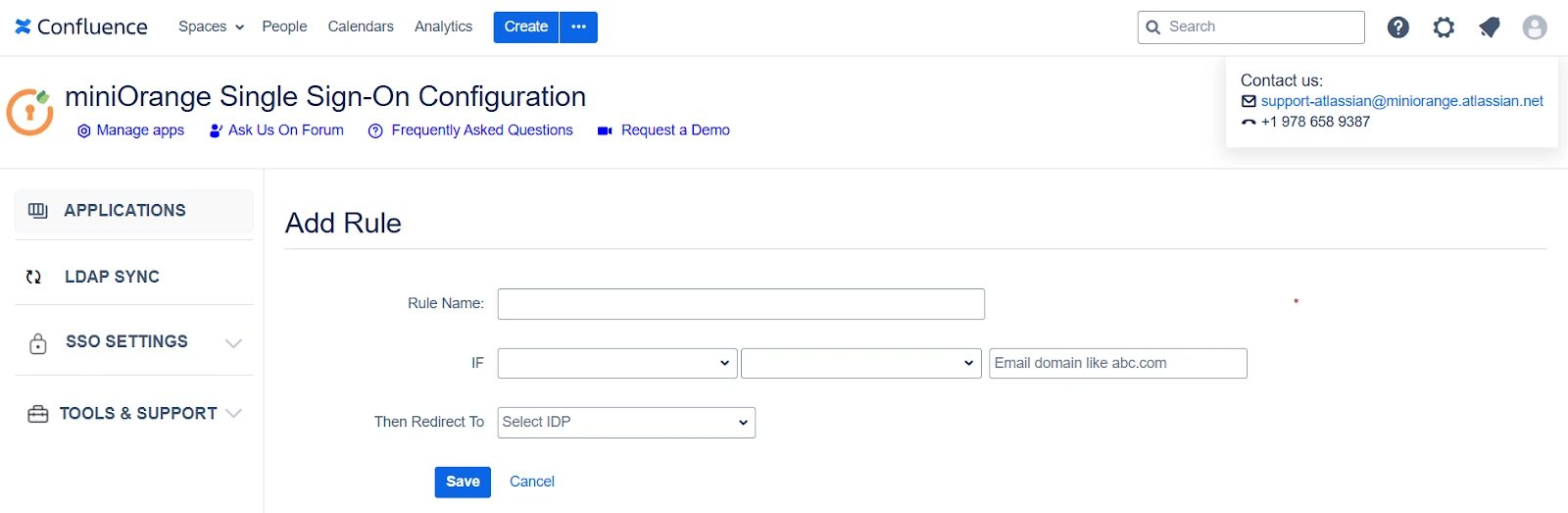The image size is (1568, 513).
Task: Open the Manage apps link
Action: pyautogui.click(x=140, y=130)
